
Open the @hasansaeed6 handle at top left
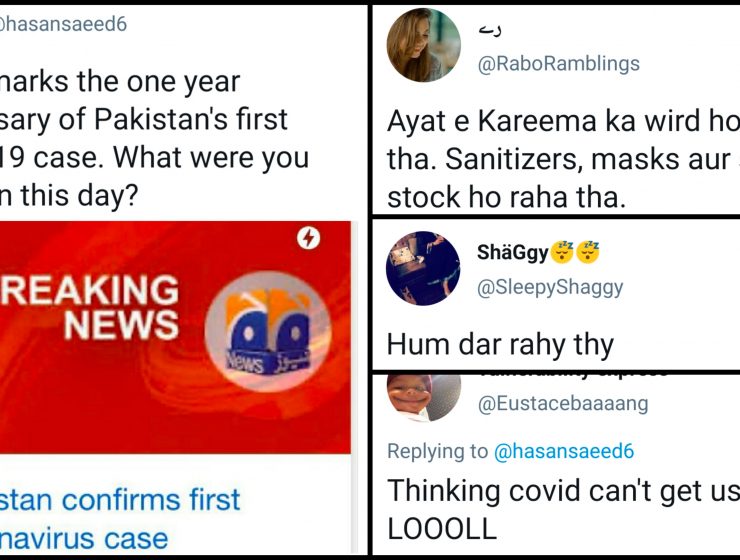point(63,24)
